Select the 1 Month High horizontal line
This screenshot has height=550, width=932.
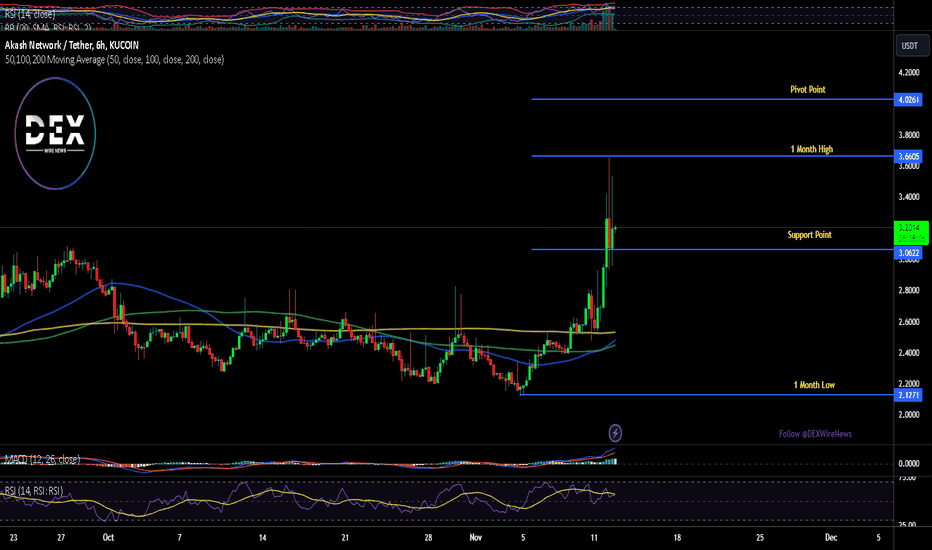click(712, 156)
